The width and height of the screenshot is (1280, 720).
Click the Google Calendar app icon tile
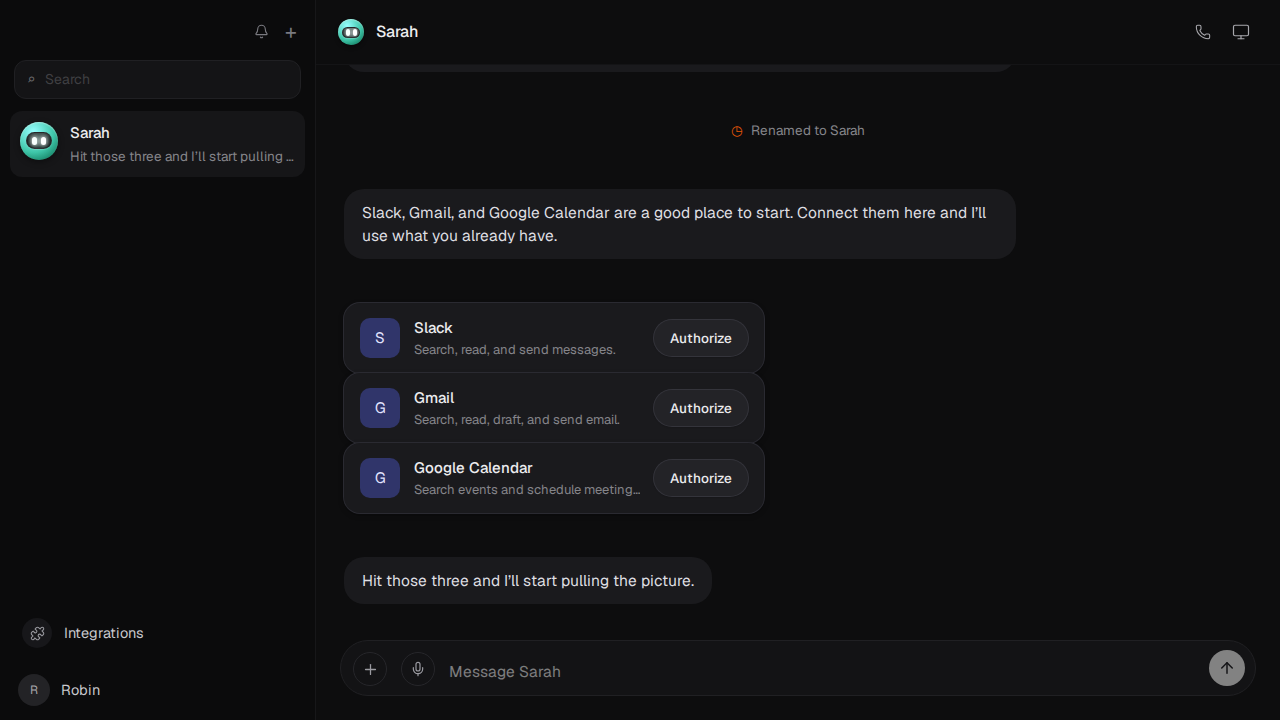(x=380, y=478)
